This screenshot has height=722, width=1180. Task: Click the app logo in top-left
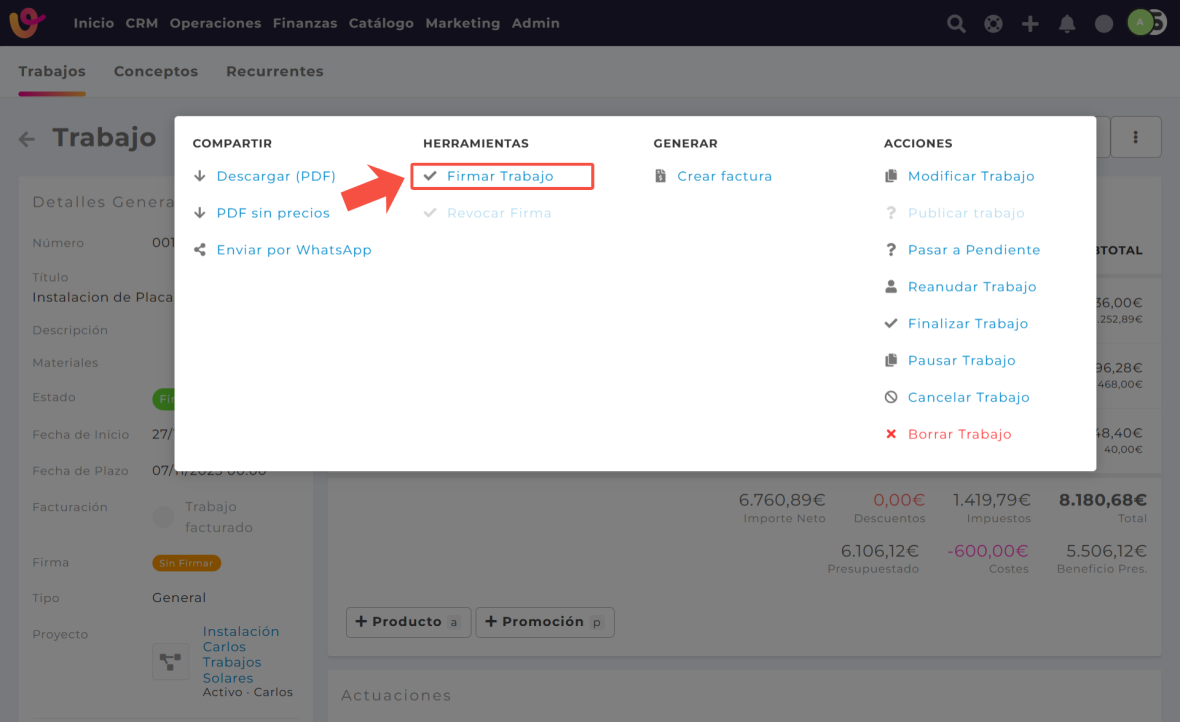coord(27,22)
